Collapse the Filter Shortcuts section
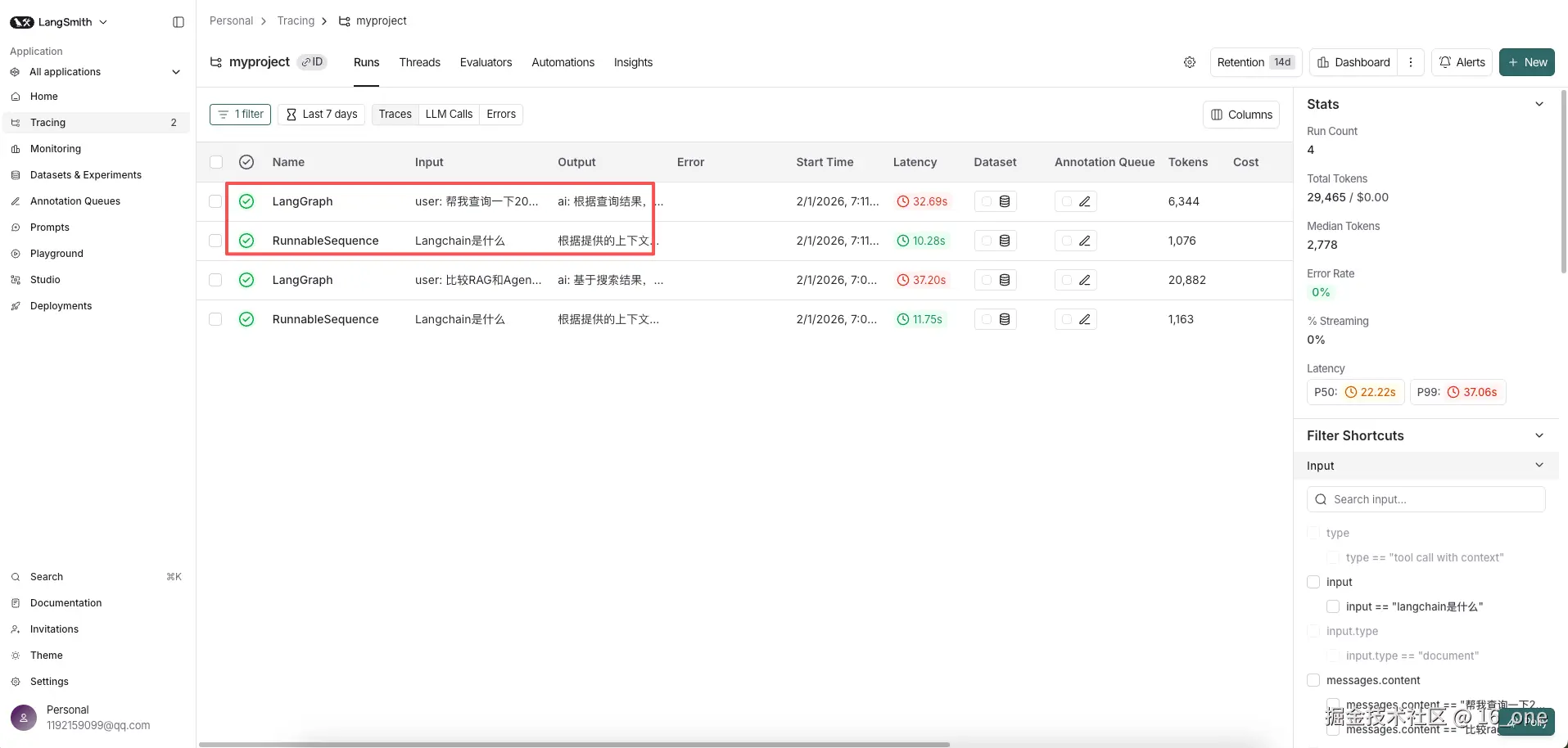The width and height of the screenshot is (1568, 748). pyautogui.click(x=1539, y=435)
